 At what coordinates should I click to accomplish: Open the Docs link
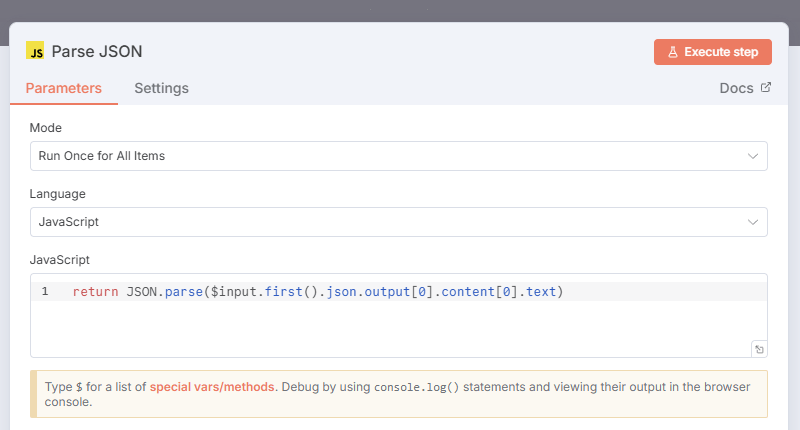pyautogui.click(x=736, y=88)
